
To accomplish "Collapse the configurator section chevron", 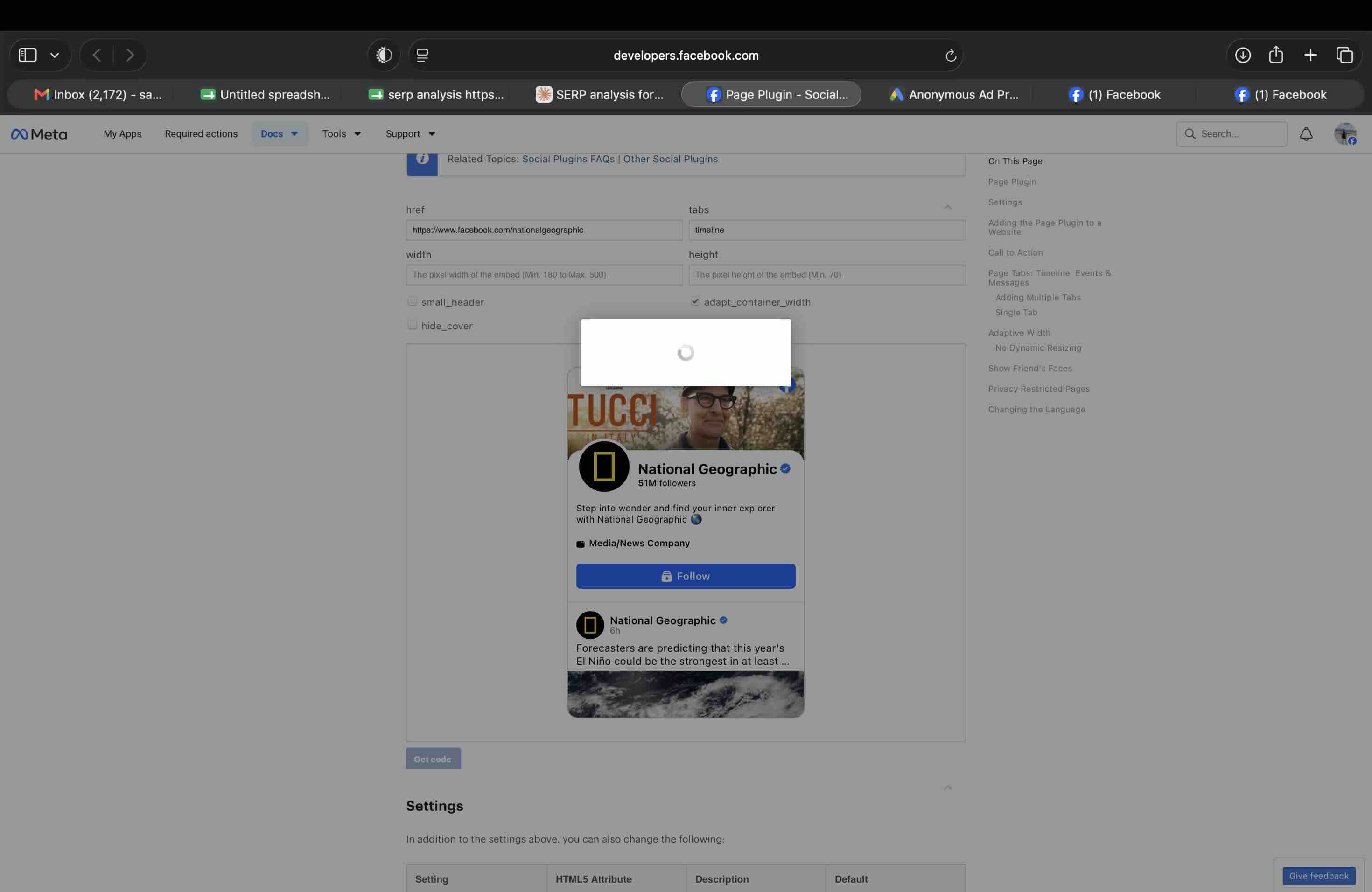I will pyautogui.click(x=948, y=208).
